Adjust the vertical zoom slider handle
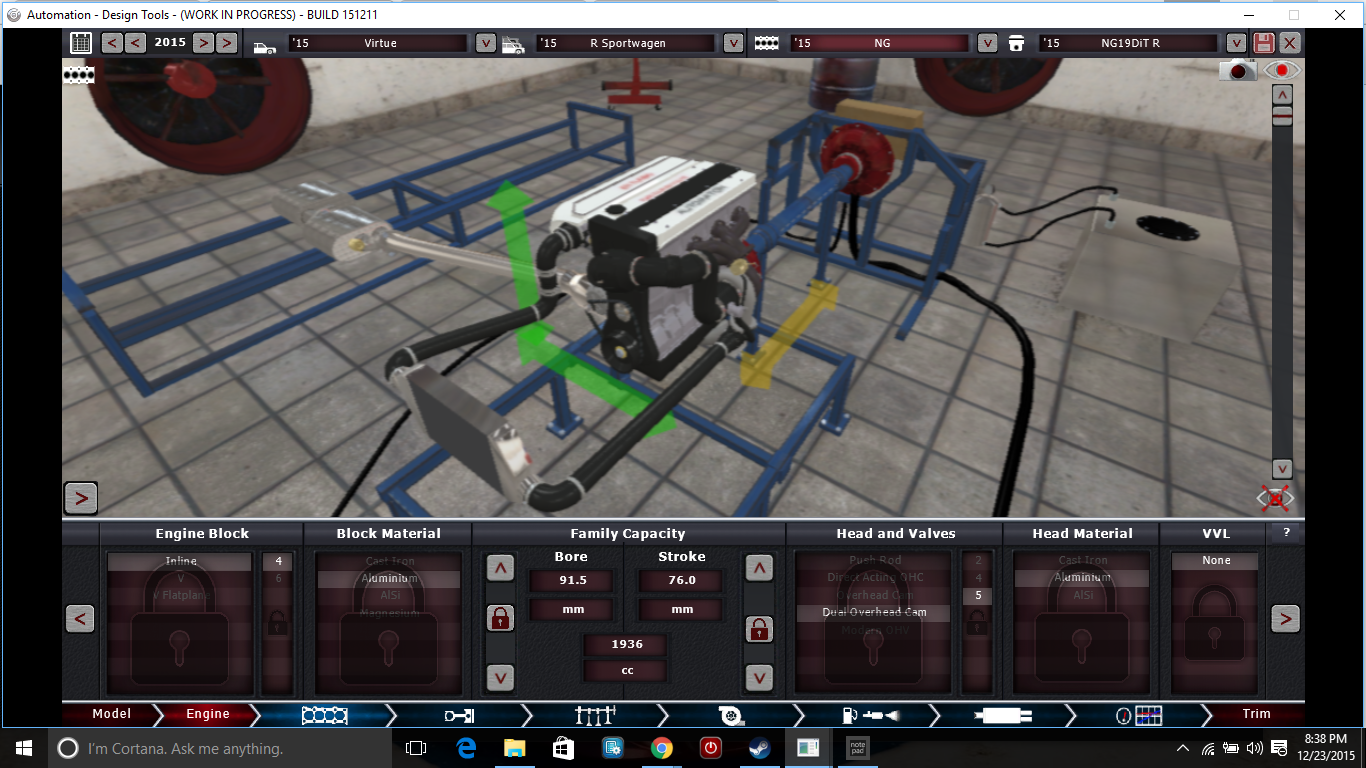Screen dimensions: 1366x768 [1282, 117]
